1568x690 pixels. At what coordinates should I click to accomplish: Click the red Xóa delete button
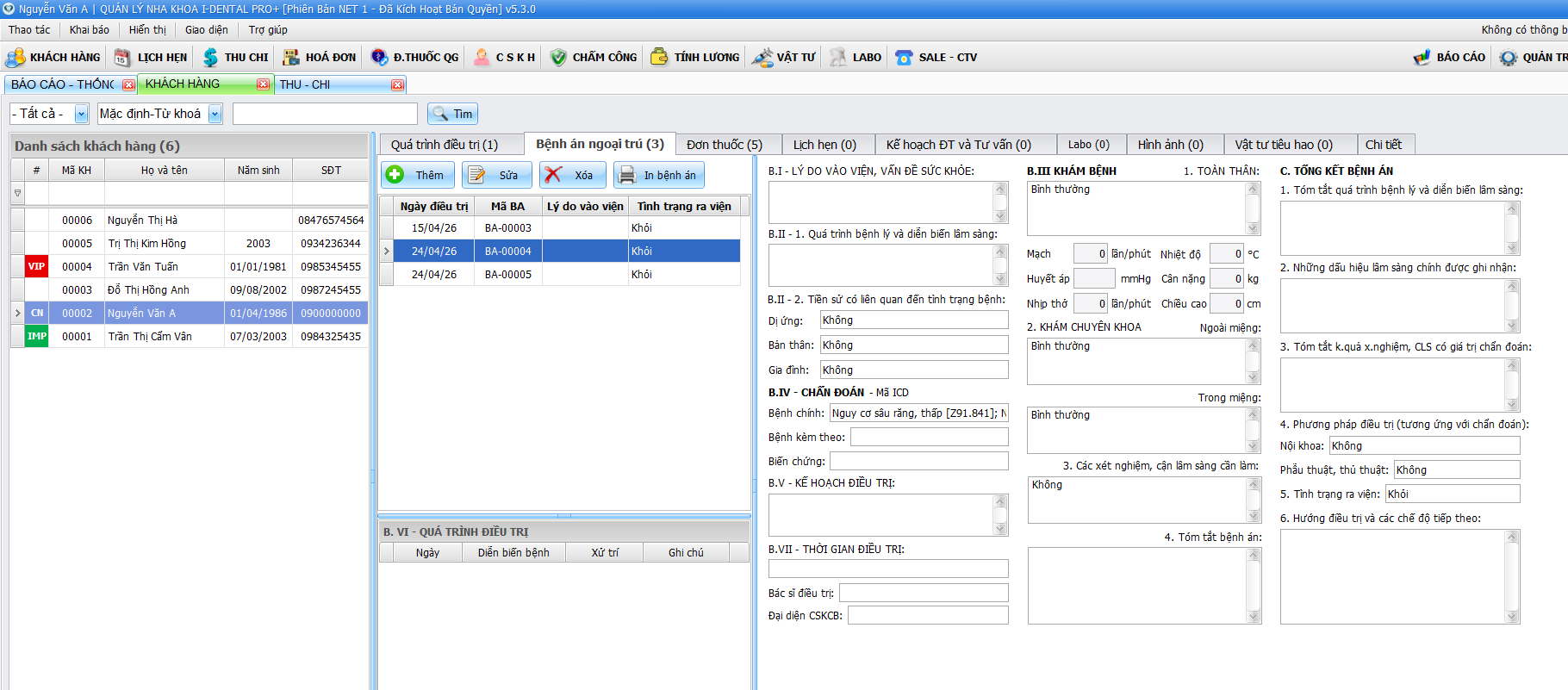click(x=572, y=175)
